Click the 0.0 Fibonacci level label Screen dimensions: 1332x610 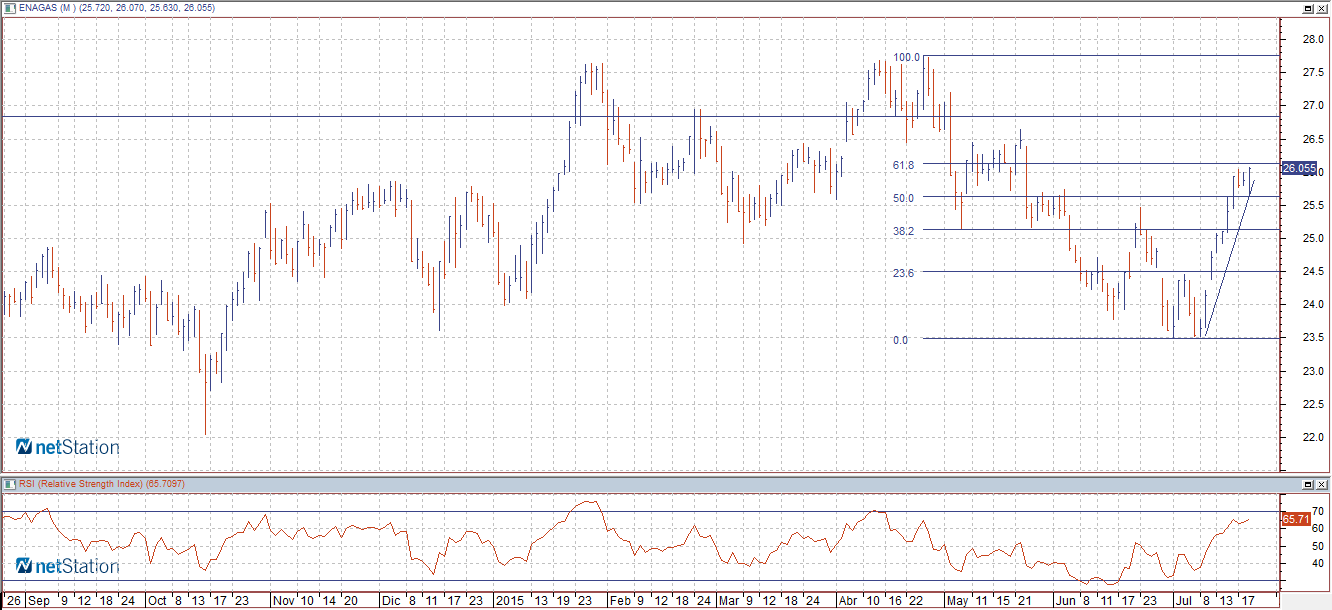(900, 340)
